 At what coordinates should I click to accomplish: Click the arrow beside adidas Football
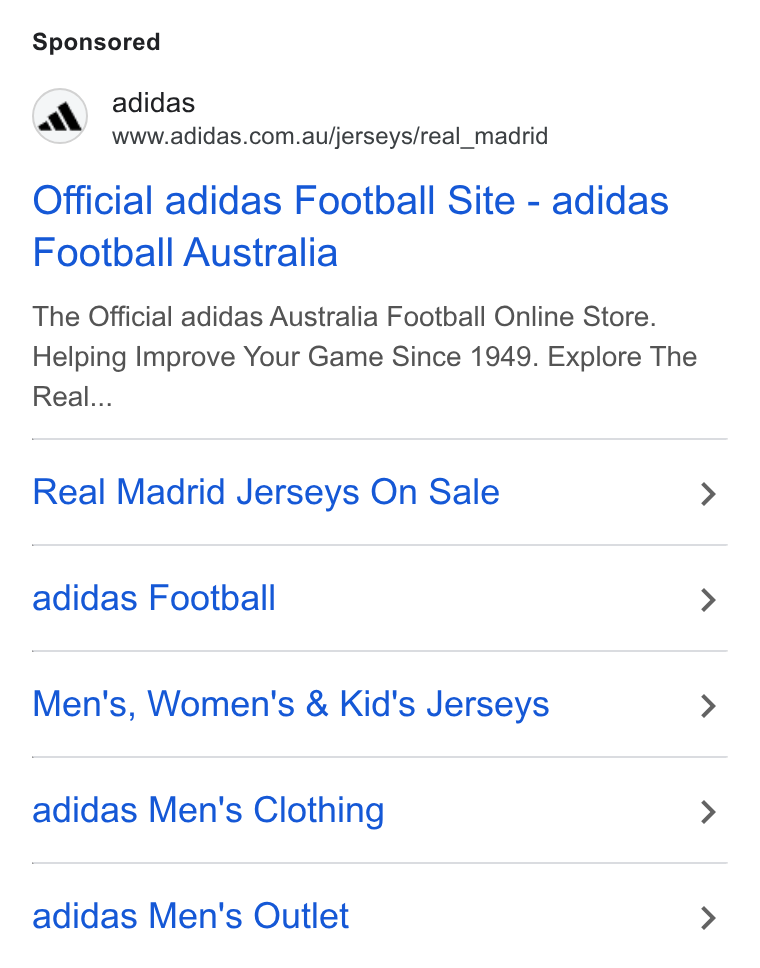pos(708,600)
